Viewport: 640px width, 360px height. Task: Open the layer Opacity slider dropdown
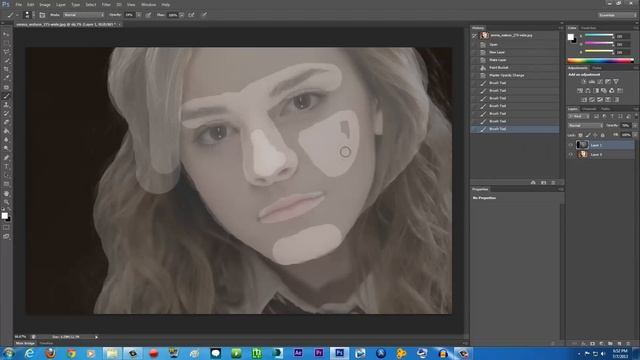[x=634, y=125]
